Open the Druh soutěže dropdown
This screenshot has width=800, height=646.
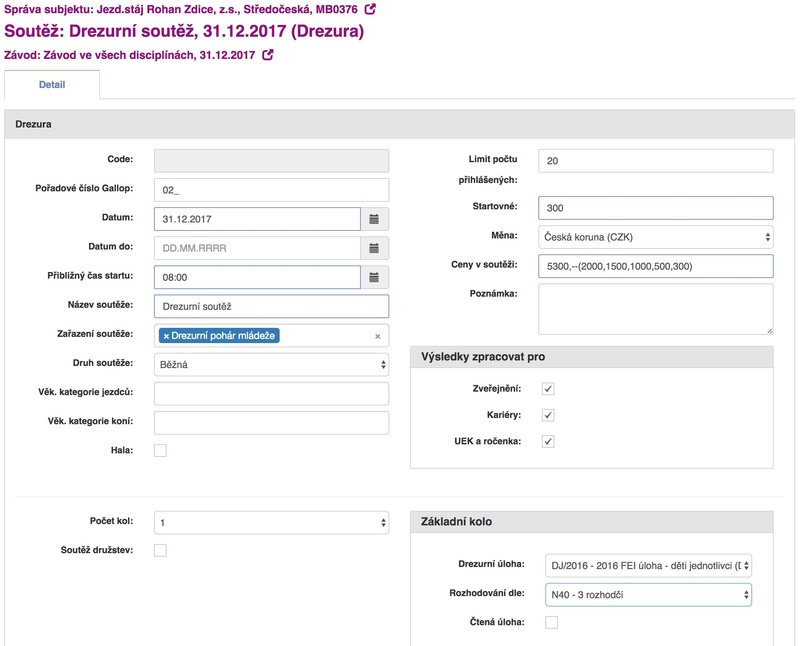tap(271, 365)
